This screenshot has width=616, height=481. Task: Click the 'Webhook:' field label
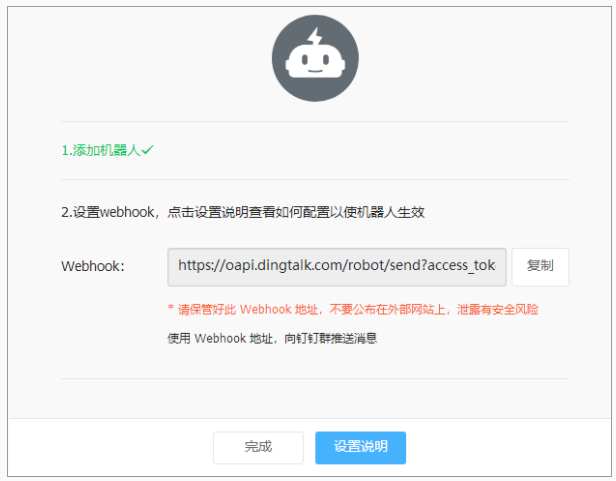93,266
